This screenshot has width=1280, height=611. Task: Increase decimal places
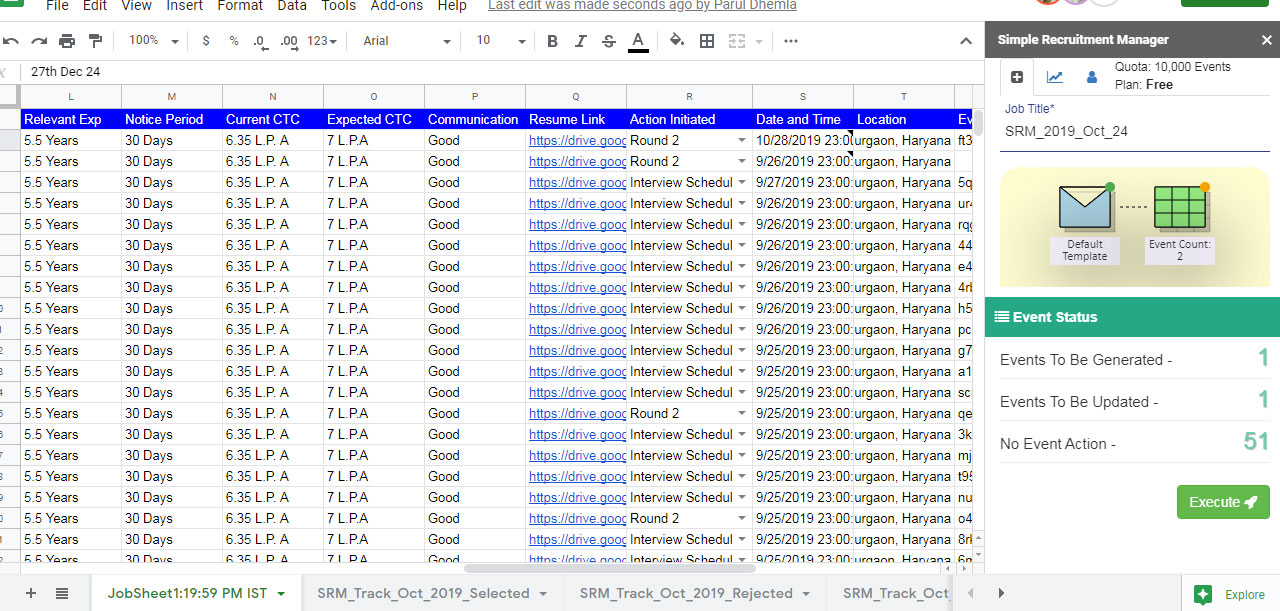click(x=289, y=41)
